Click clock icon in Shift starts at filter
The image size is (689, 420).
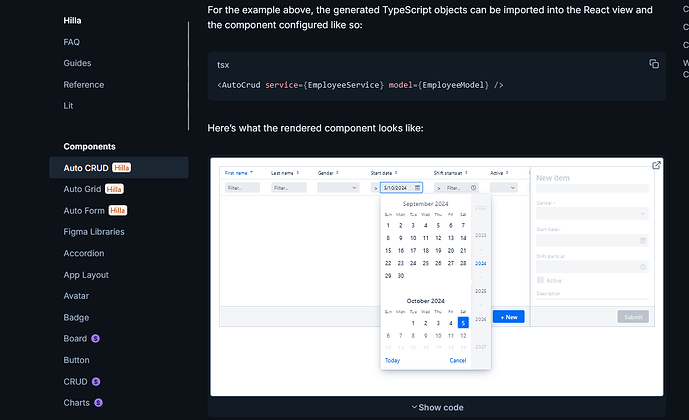pyautogui.click(x=473, y=187)
